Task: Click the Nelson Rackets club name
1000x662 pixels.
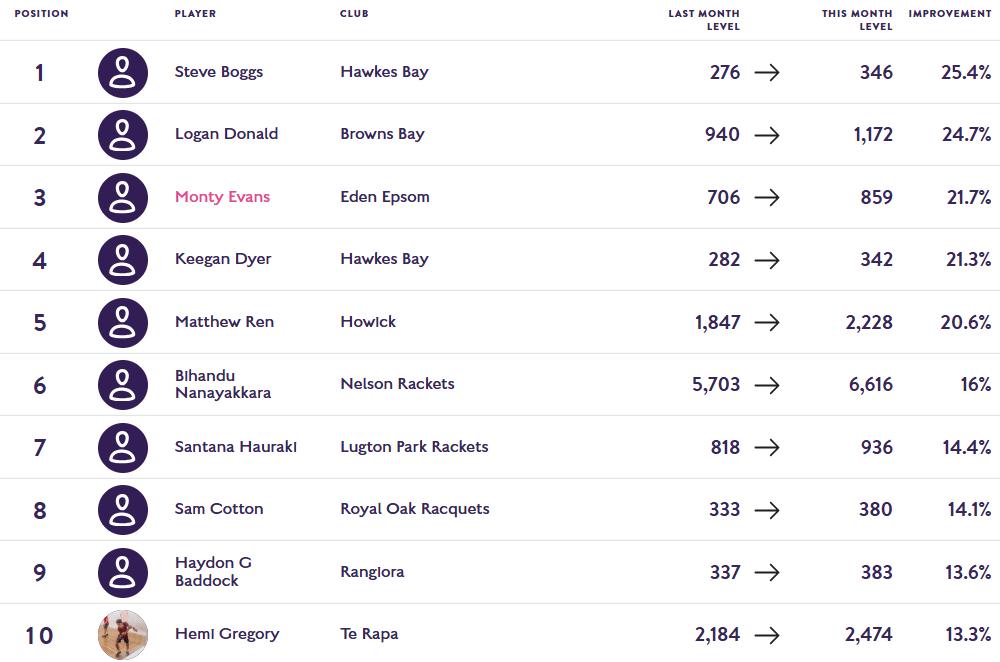Action: 397,384
